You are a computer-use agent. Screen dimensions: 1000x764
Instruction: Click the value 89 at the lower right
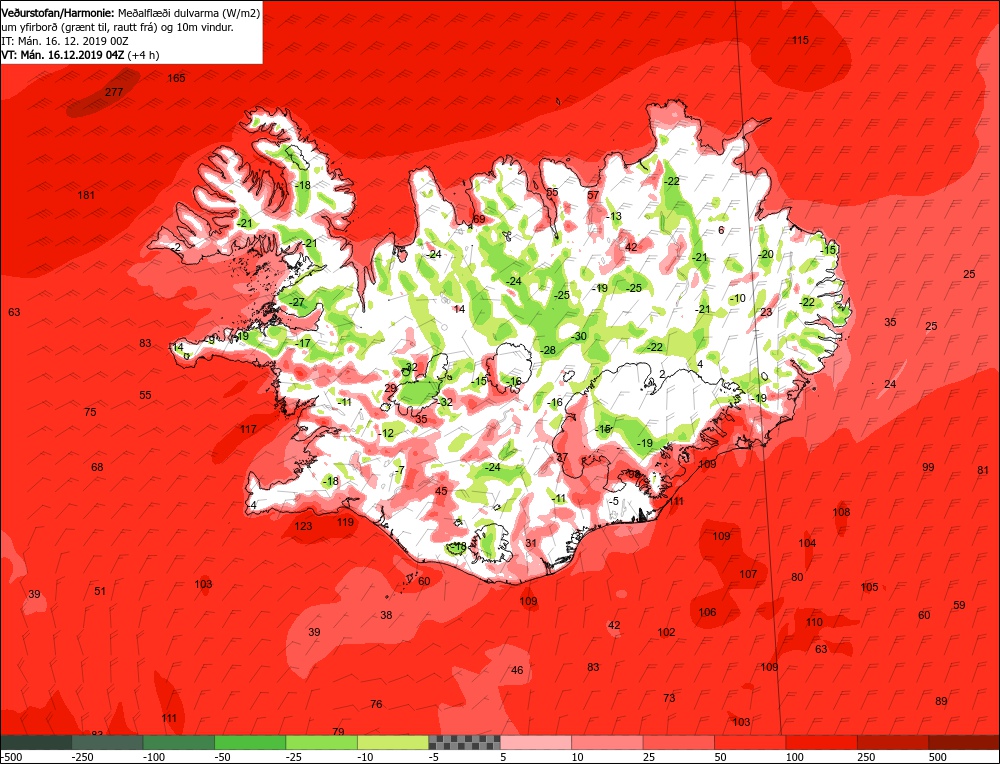point(941,701)
